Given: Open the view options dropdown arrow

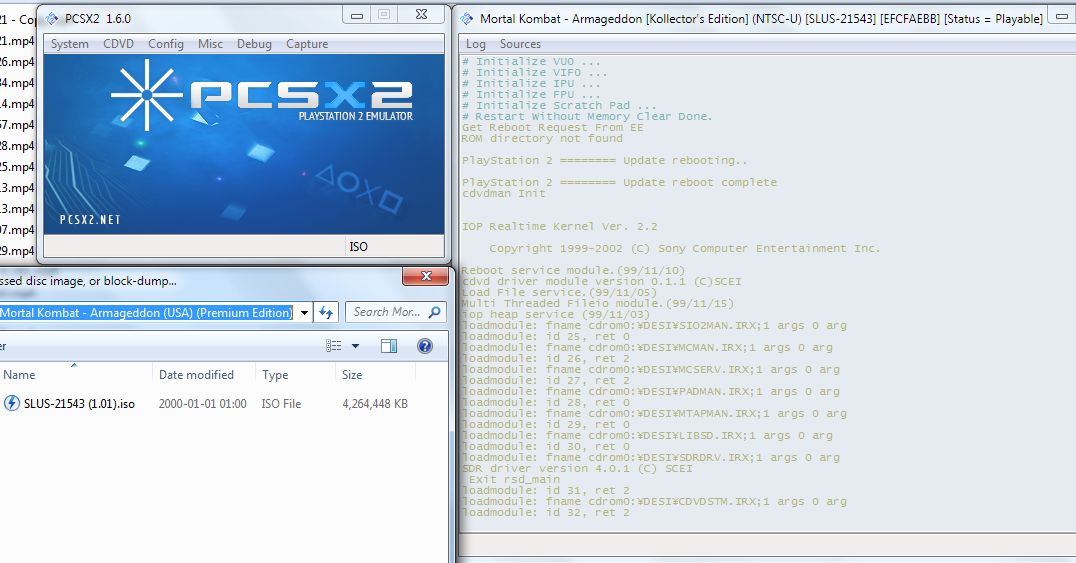Looking at the screenshot, I should (355, 346).
